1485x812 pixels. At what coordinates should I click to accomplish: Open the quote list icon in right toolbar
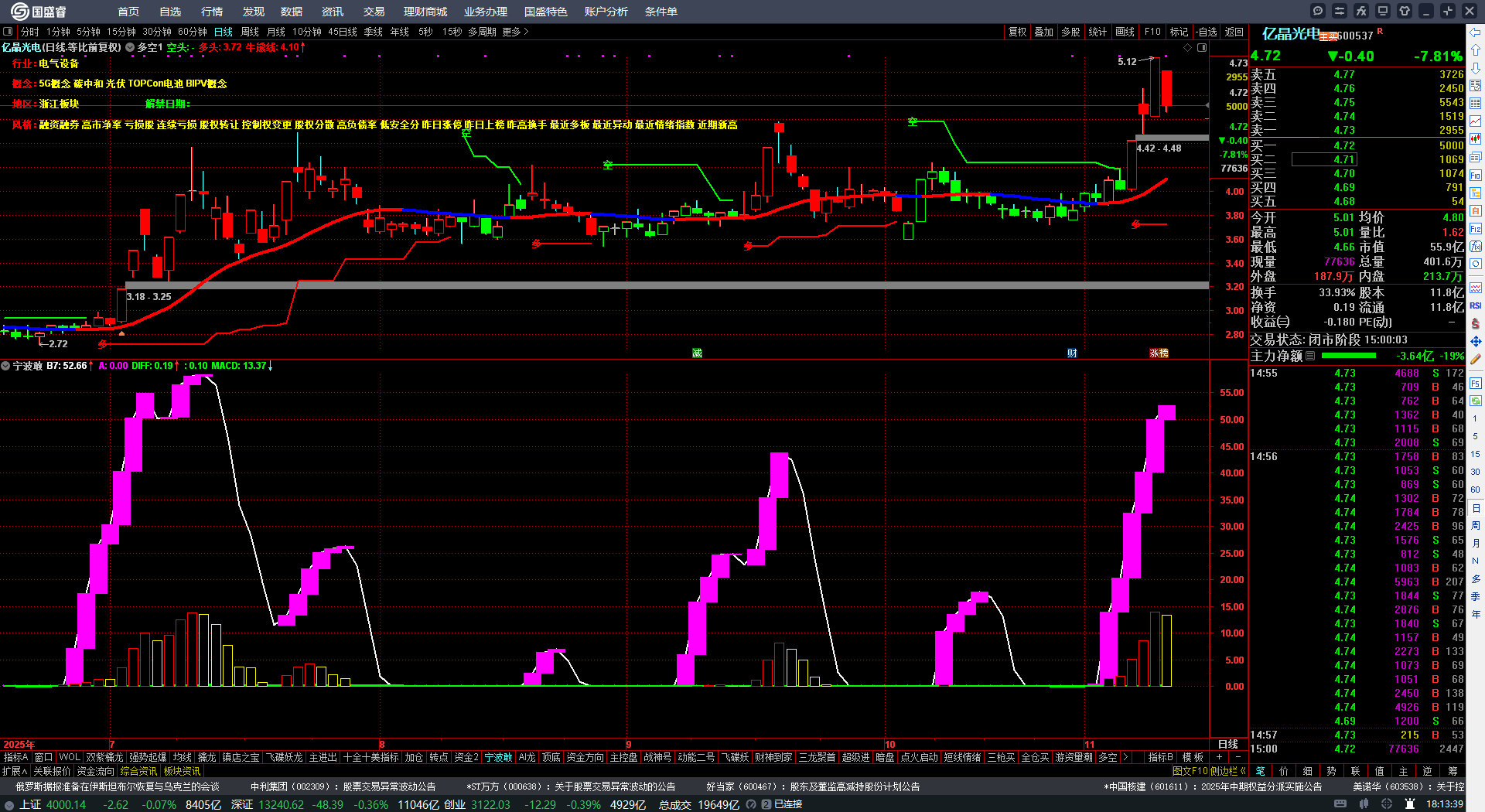pyautogui.click(x=1476, y=86)
